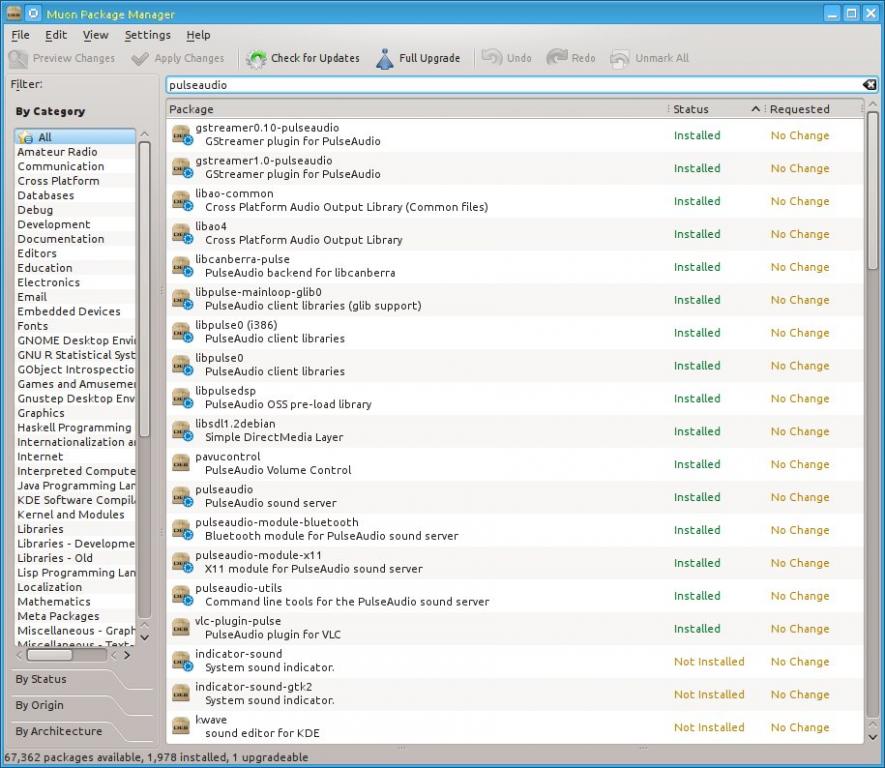Click the category list horizontal scrollbar handle

pos(50,655)
